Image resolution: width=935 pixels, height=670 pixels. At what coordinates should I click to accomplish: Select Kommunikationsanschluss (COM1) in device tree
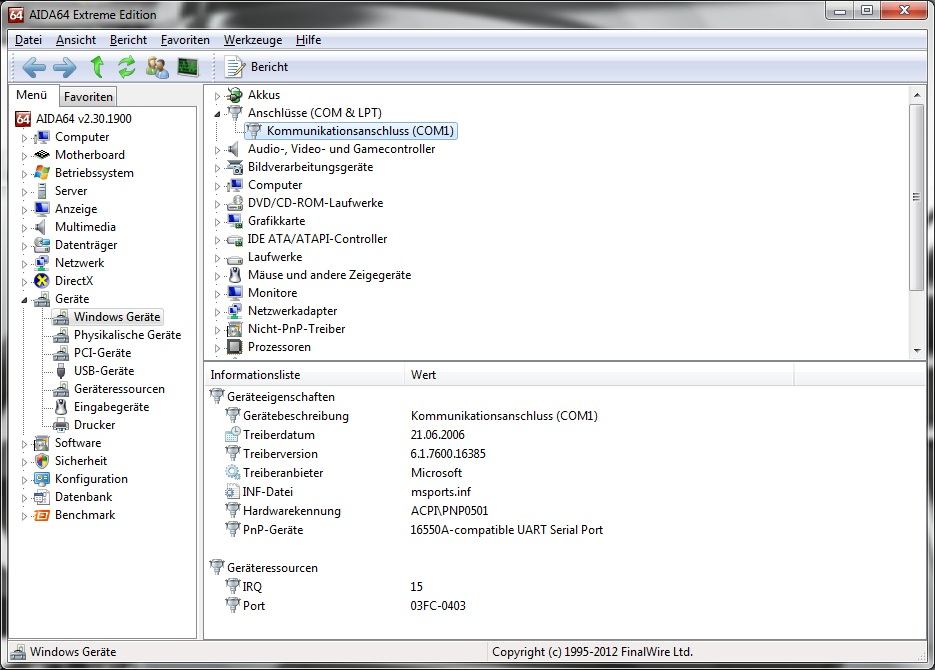pos(360,131)
